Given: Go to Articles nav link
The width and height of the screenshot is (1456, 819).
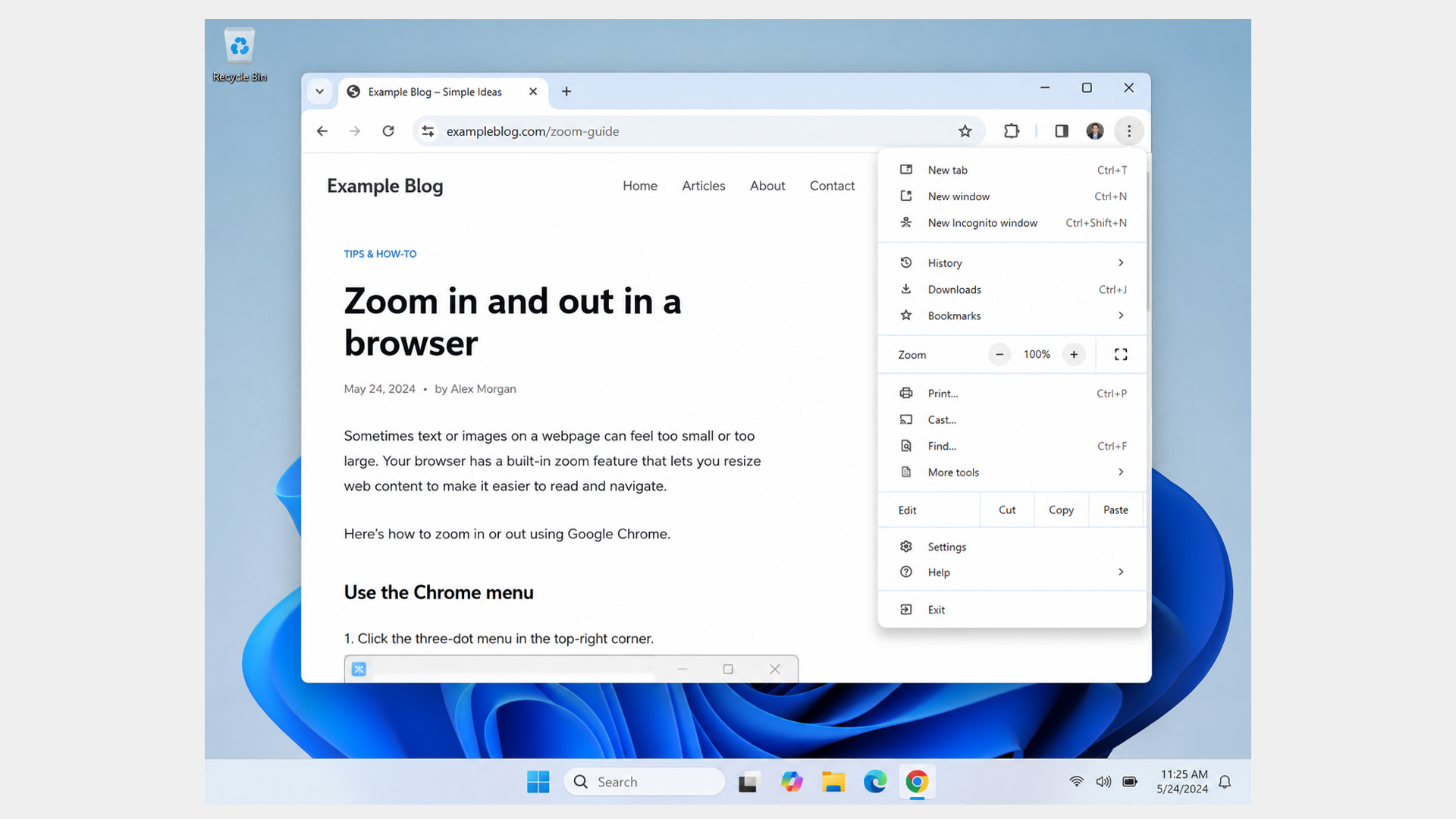Looking at the screenshot, I should tap(704, 186).
